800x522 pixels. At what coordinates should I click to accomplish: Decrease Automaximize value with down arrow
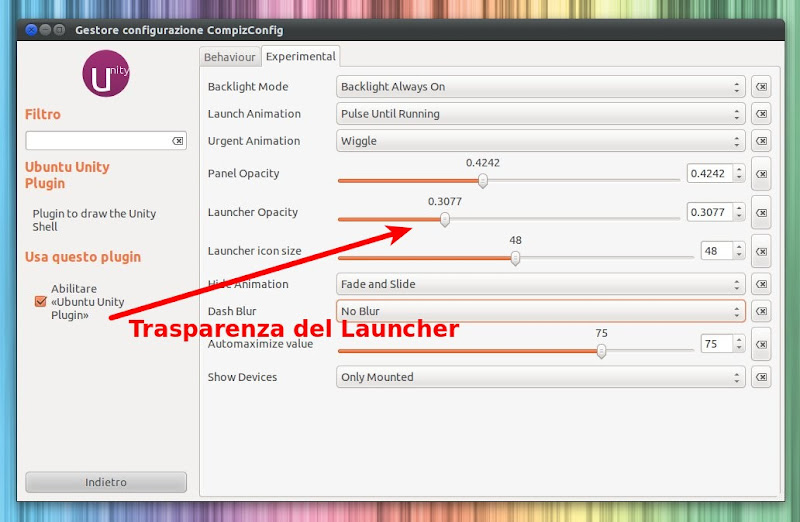tap(739, 348)
